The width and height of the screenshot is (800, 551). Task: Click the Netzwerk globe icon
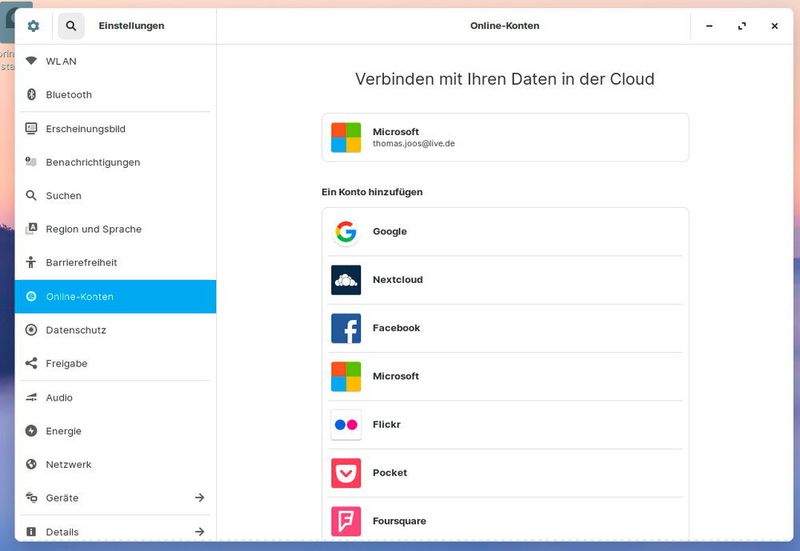tap(31, 464)
